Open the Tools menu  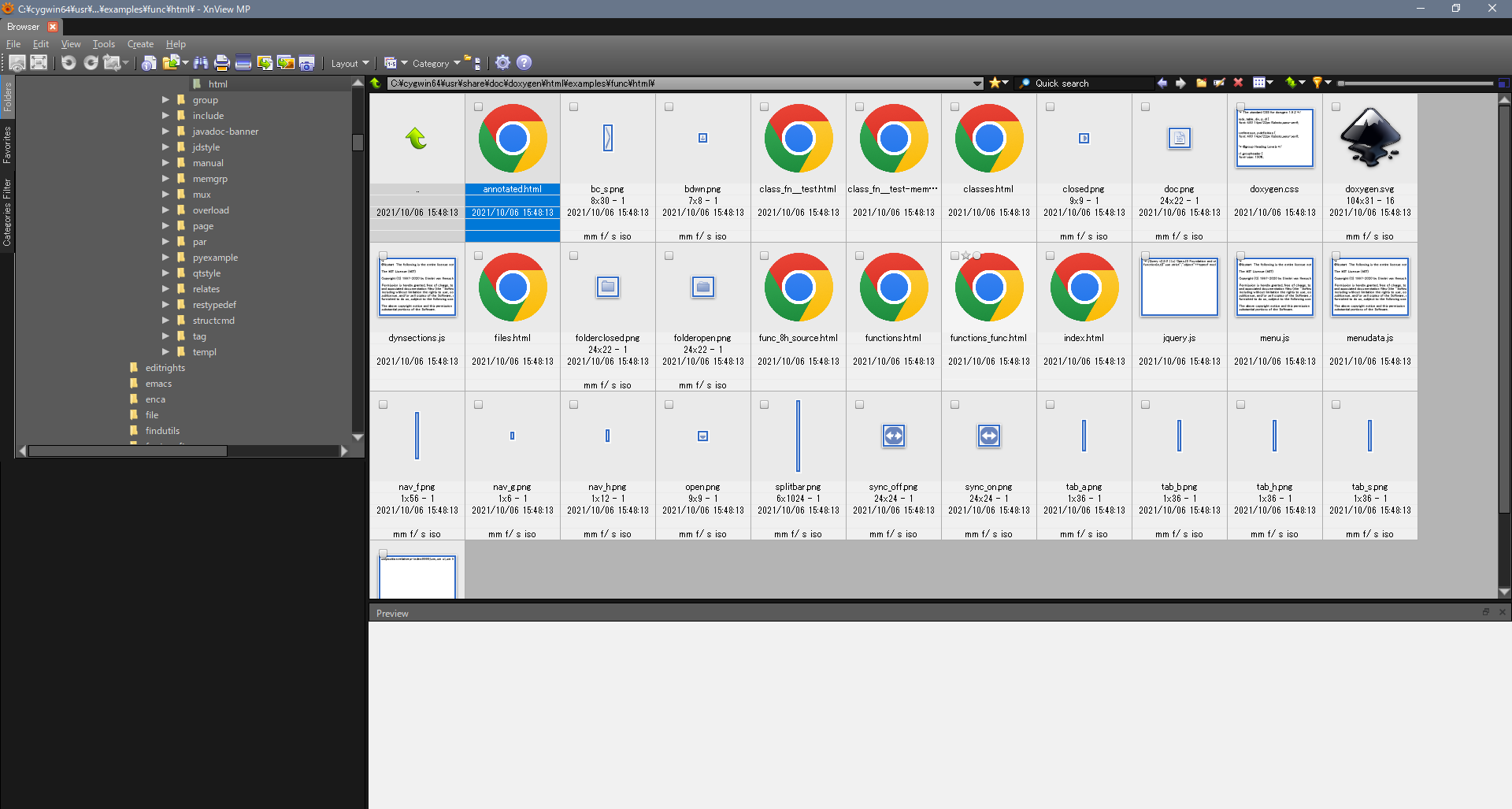(103, 44)
